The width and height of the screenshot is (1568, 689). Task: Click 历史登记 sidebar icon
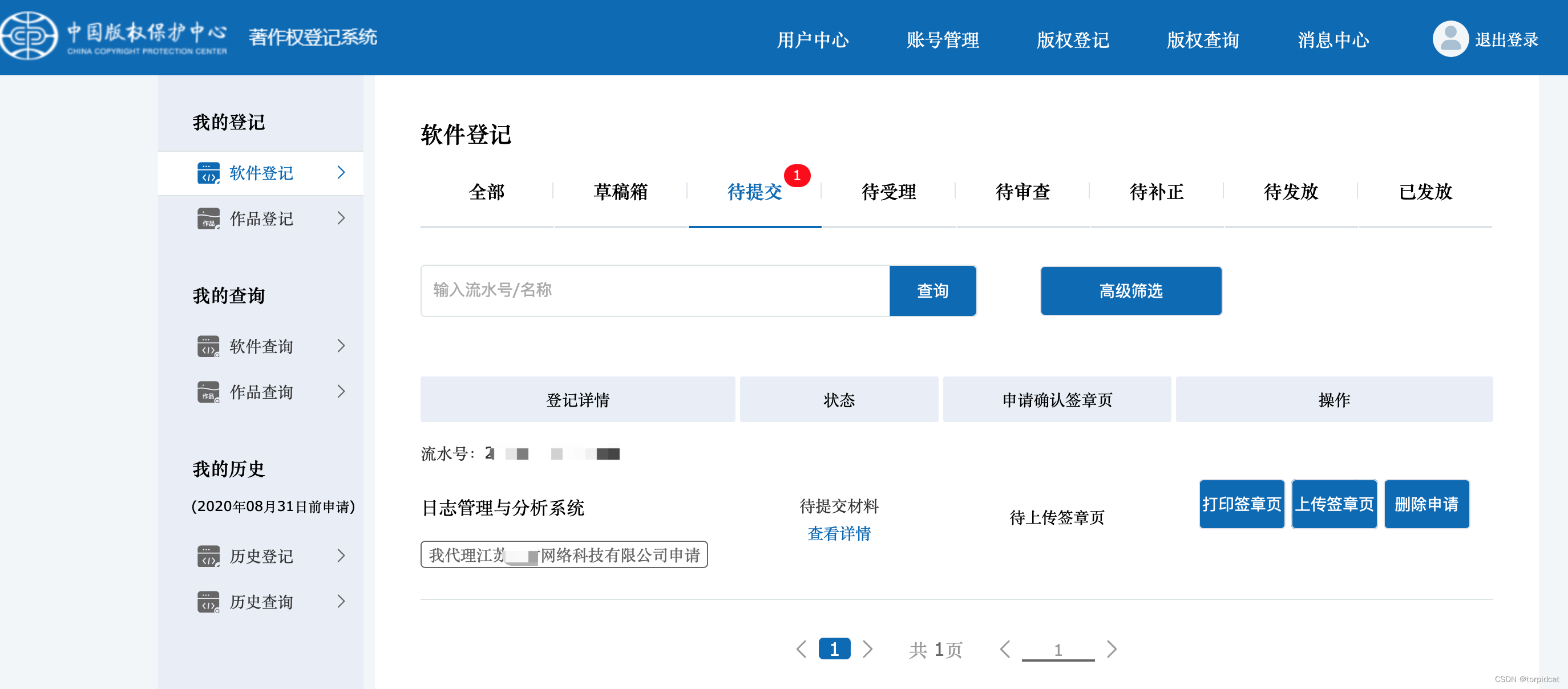tap(208, 556)
